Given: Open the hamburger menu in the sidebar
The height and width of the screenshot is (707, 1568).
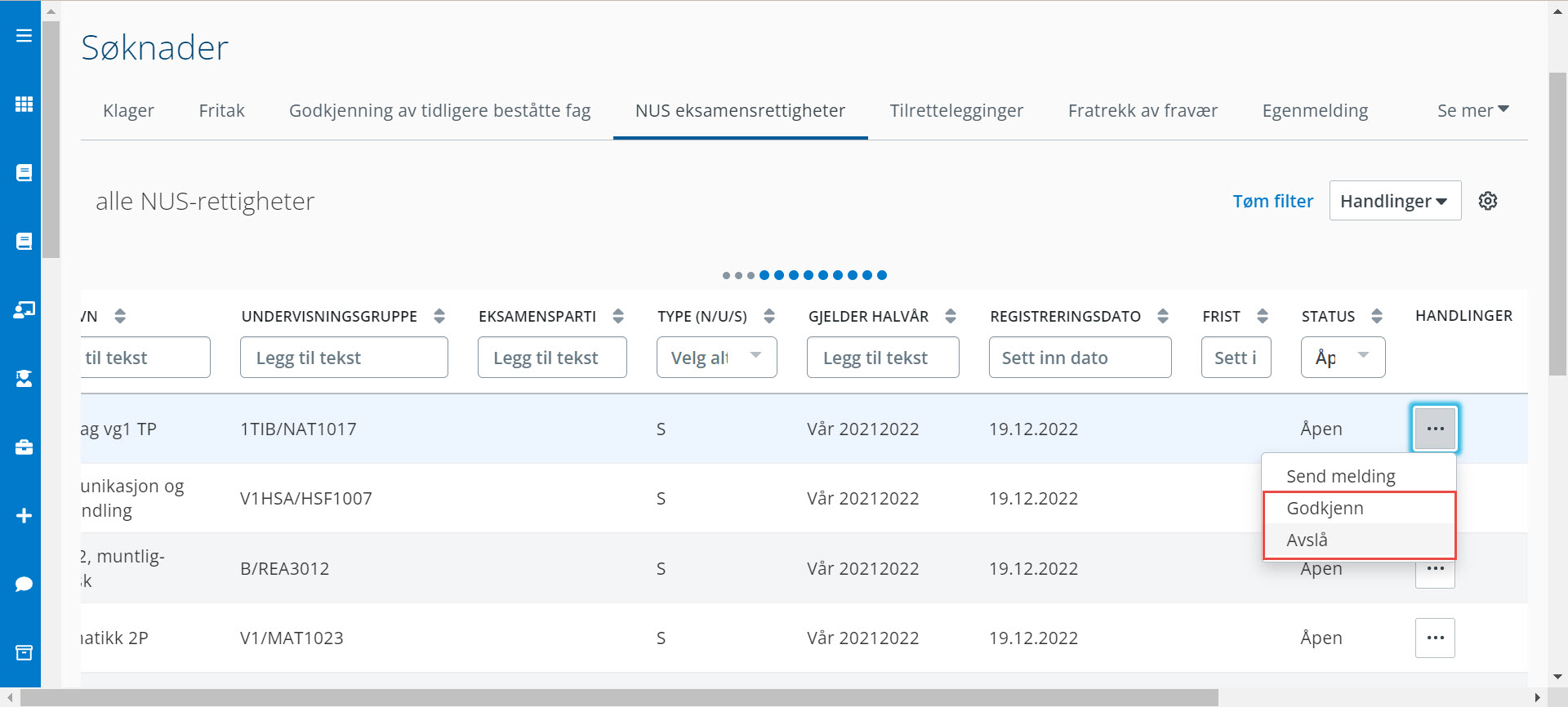Looking at the screenshot, I should coord(24,35).
